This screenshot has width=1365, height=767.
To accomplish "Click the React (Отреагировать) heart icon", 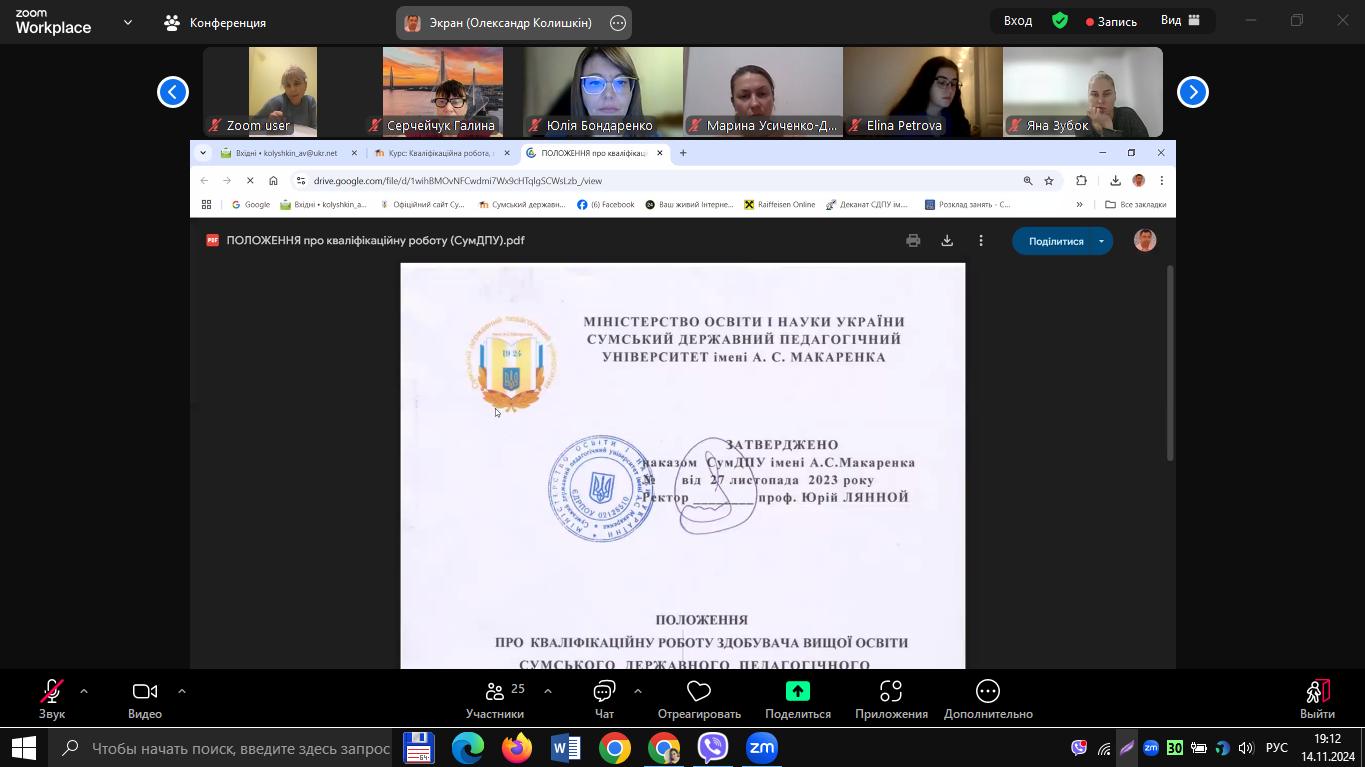I will [699, 698].
